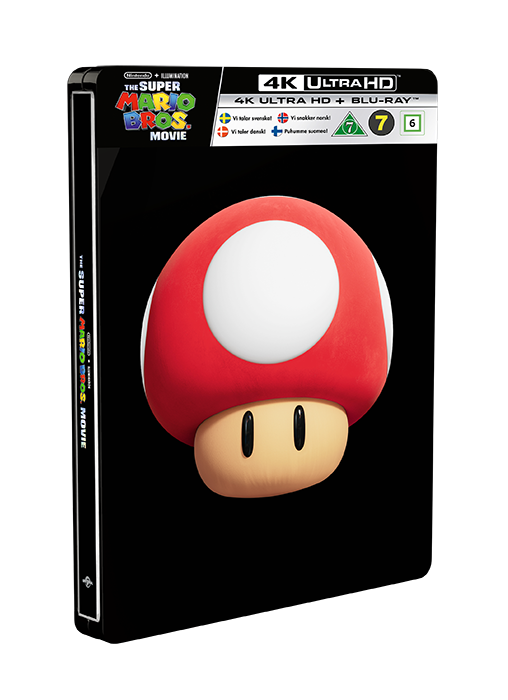The height and width of the screenshot is (700, 508).
Task: Click the 'Vi talar svenska!' text
Action: pyautogui.click(x=252, y=118)
